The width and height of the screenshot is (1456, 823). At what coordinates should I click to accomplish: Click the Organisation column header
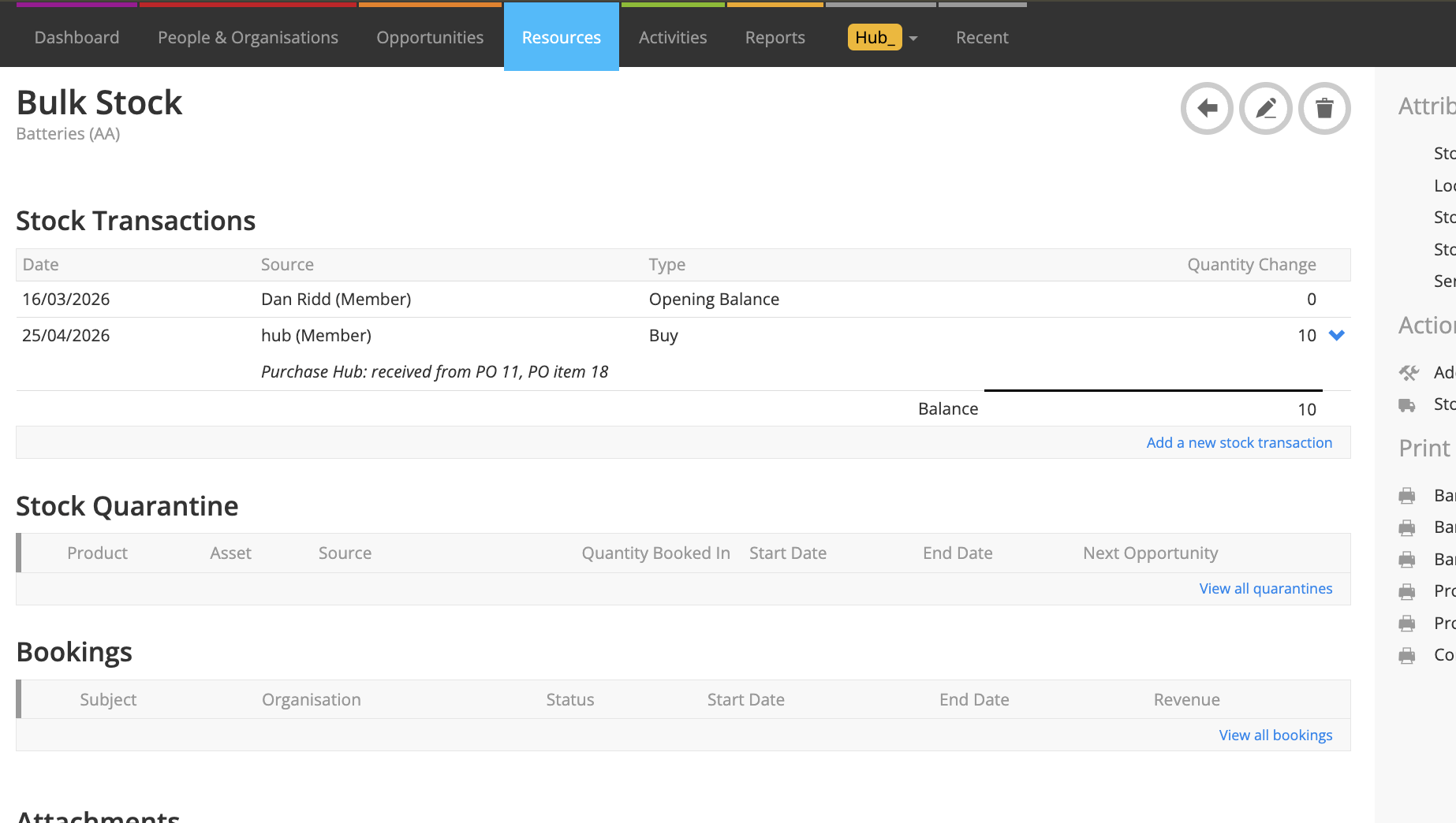coord(312,699)
